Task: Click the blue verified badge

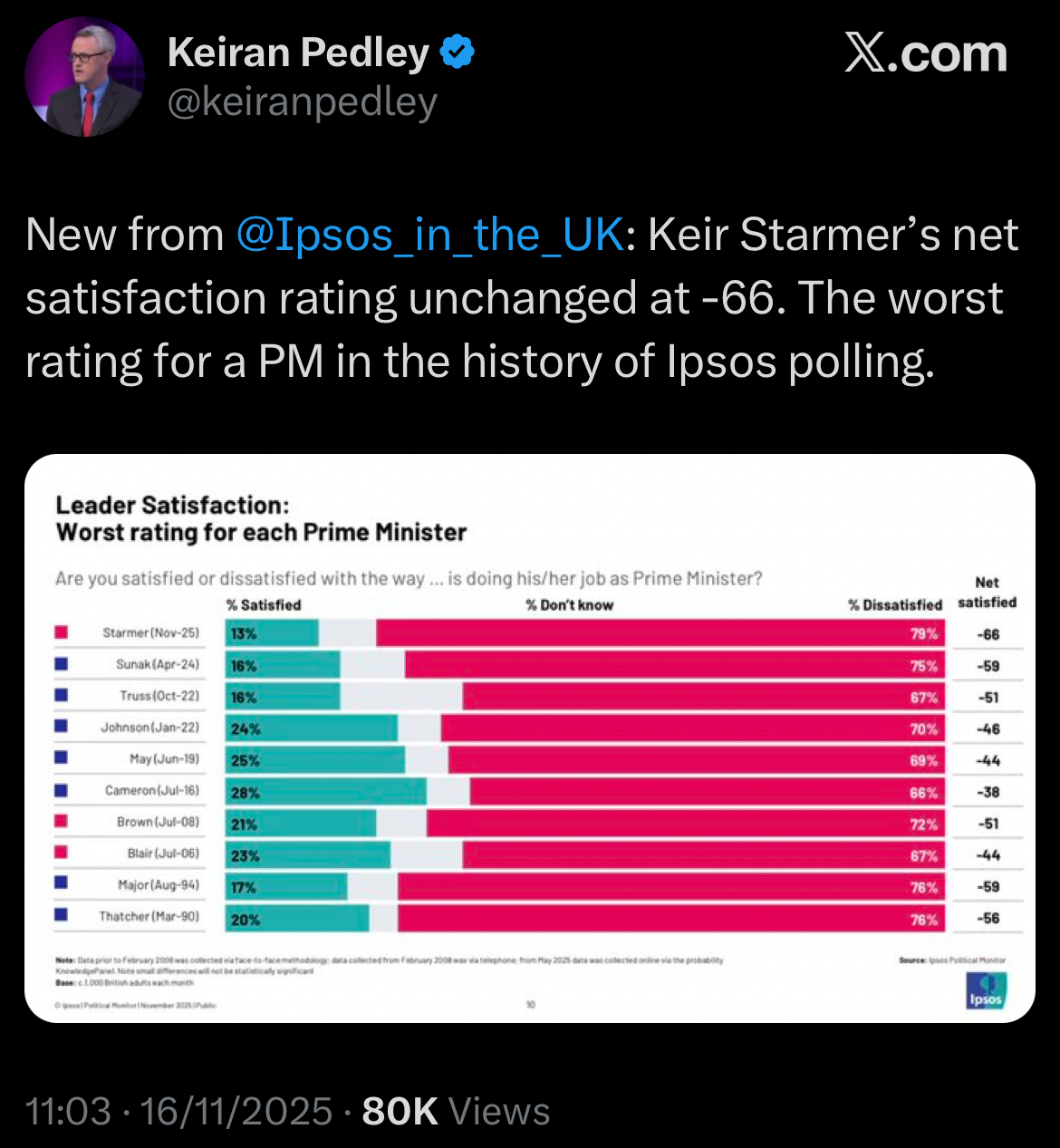Action: click(458, 53)
